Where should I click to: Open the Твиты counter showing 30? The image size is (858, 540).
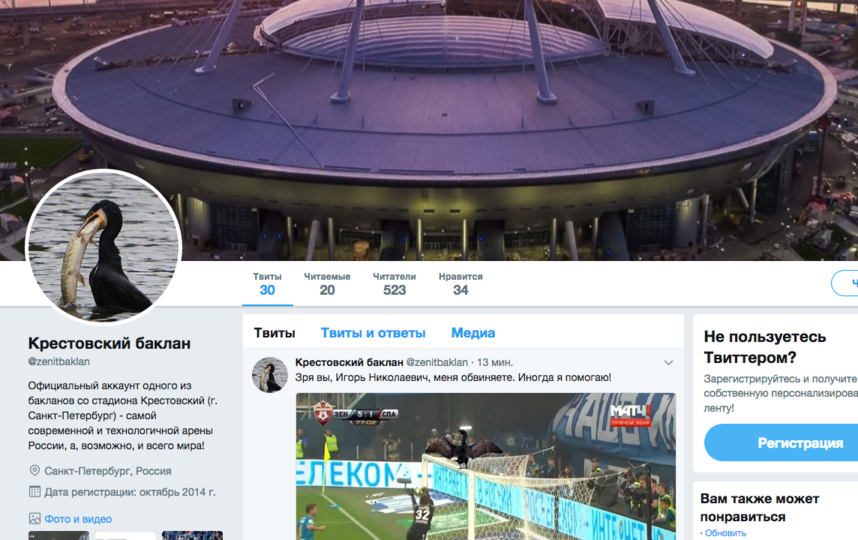pyautogui.click(x=267, y=284)
